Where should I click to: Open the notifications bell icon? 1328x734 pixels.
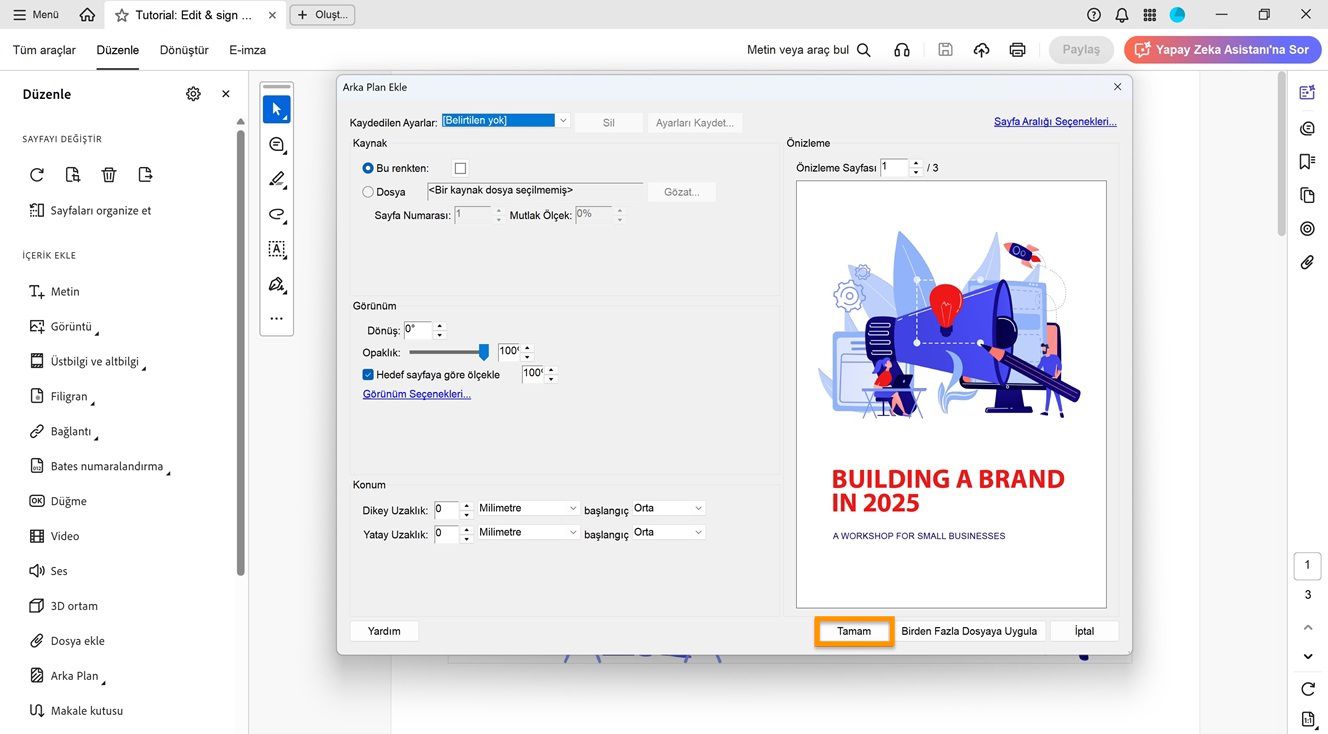click(x=1122, y=15)
